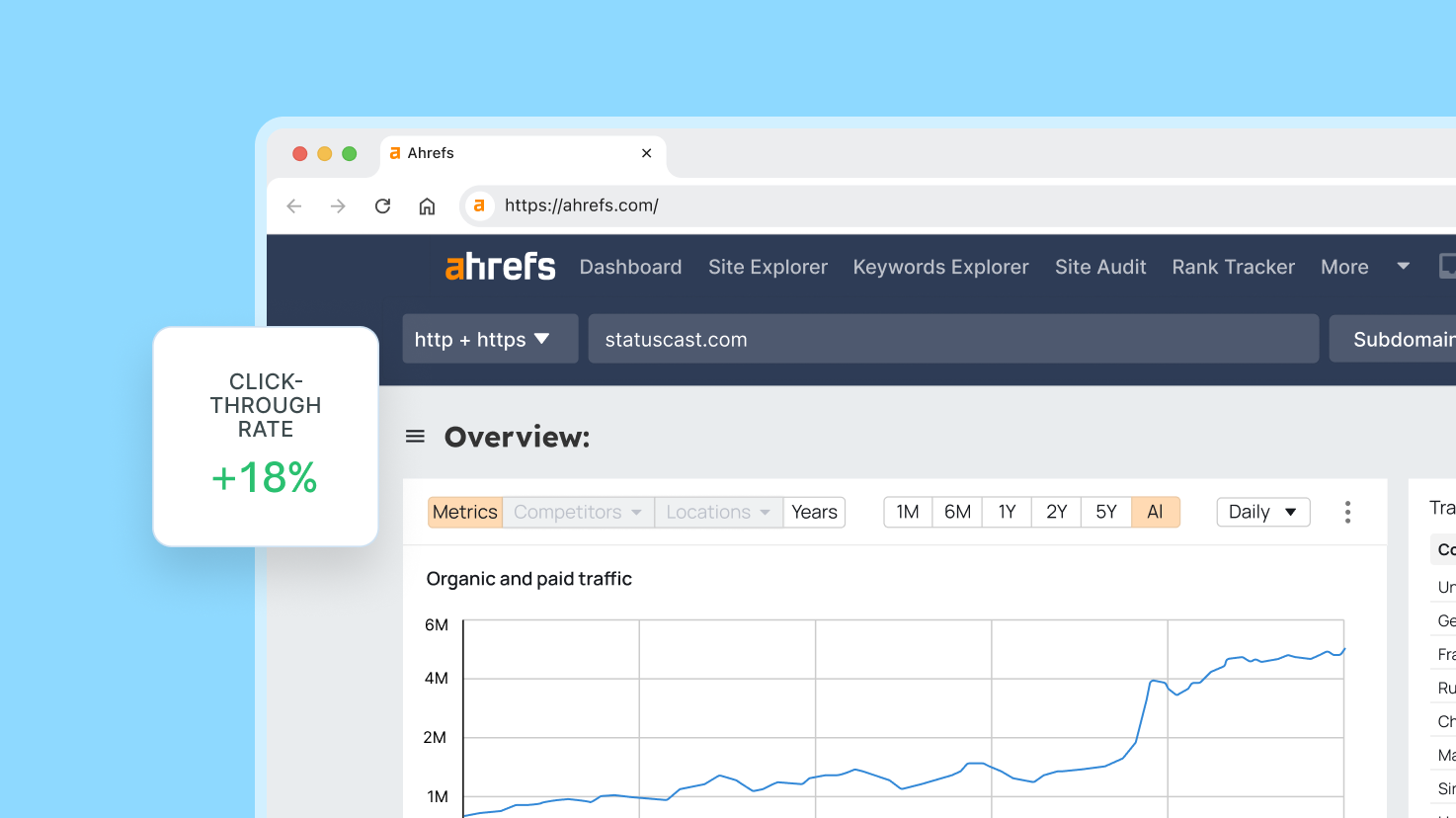Click the browser home icon
The width and height of the screenshot is (1456, 818).
(427, 205)
